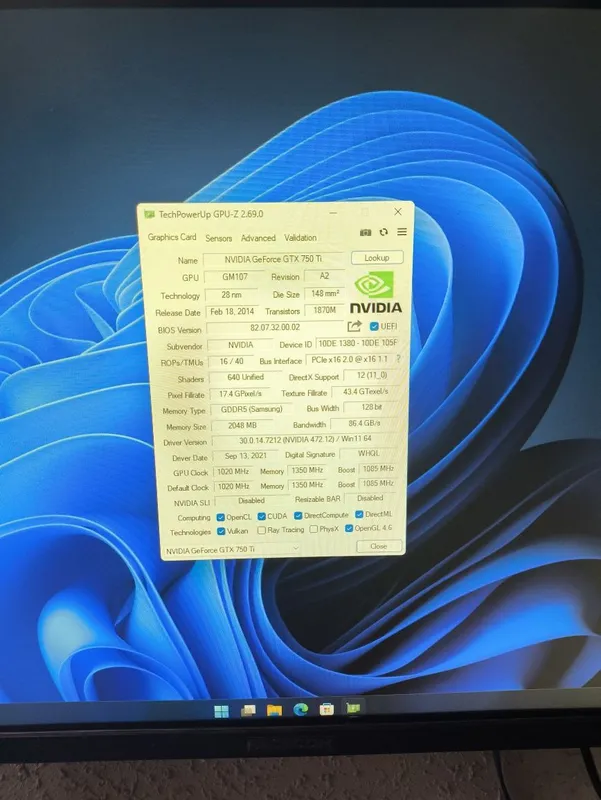Click the Bandwidth value 86.4 GB/s
The image size is (601, 800).
(365, 423)
